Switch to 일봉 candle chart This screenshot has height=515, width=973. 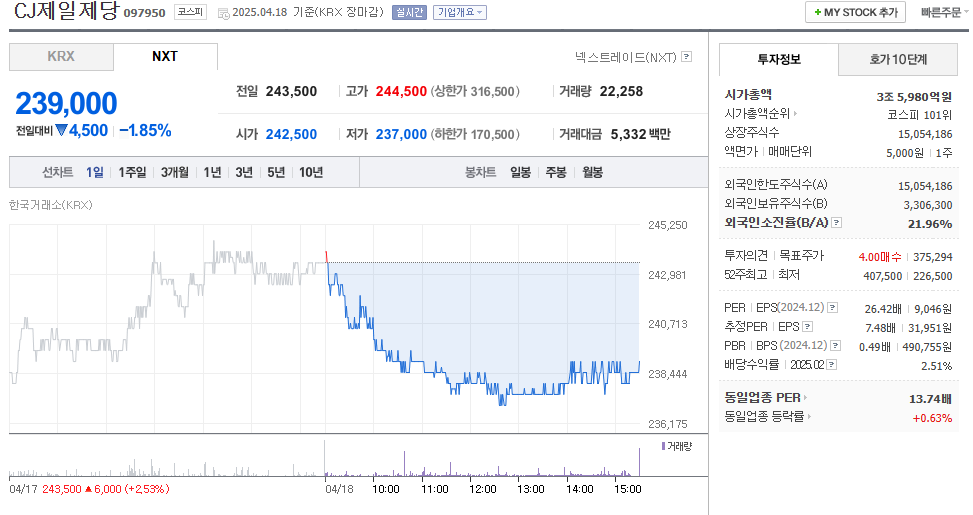click(x=521, y=172)
